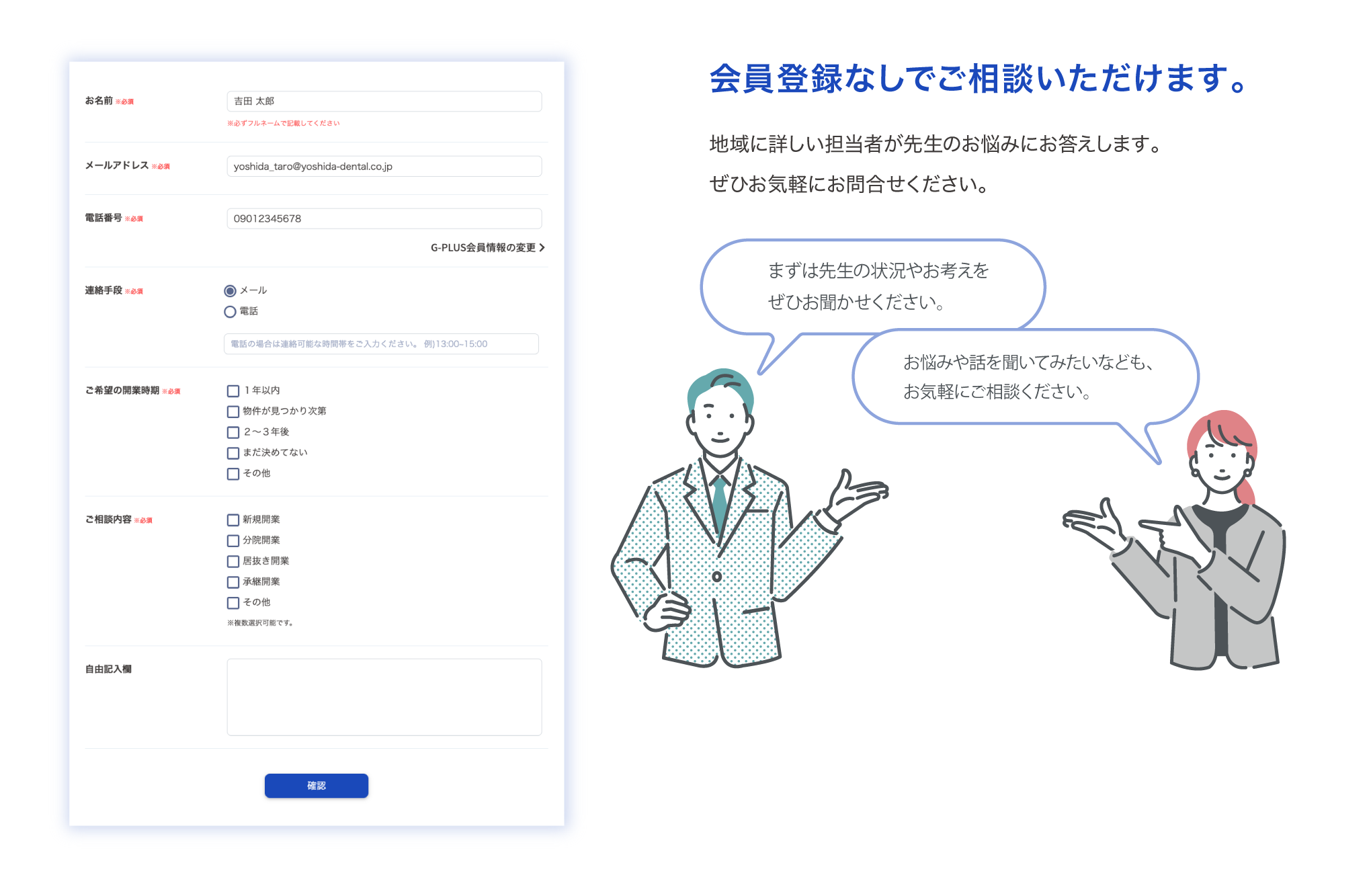Click the 自由記入欄 text area
Screen dimensions: 1371x896
pyautogui.click(x=384, y=697)
